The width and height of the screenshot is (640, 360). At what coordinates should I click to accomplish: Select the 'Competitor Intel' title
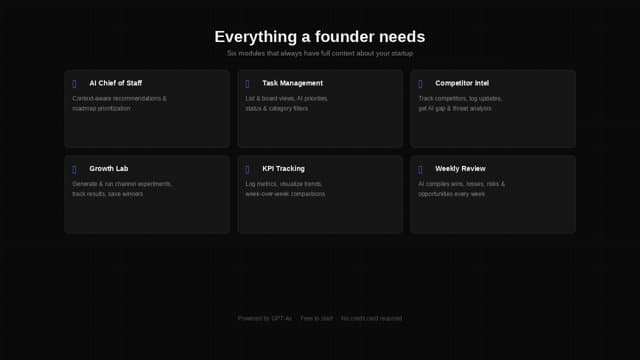[x=462, y=83]
